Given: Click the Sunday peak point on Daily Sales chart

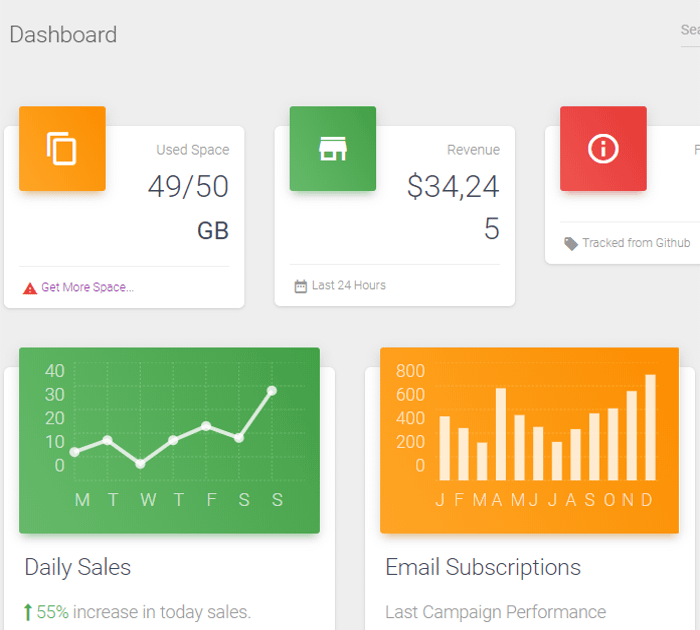Looking at the screenshot, I should click(x=272, y=391).
